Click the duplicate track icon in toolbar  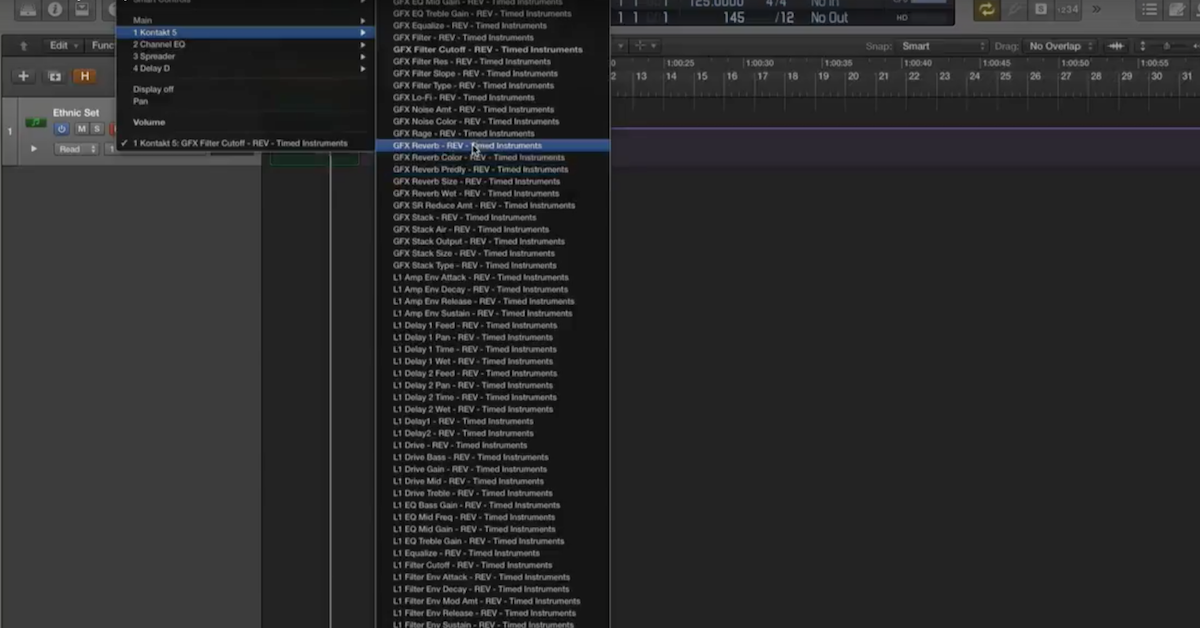[54, 76]
